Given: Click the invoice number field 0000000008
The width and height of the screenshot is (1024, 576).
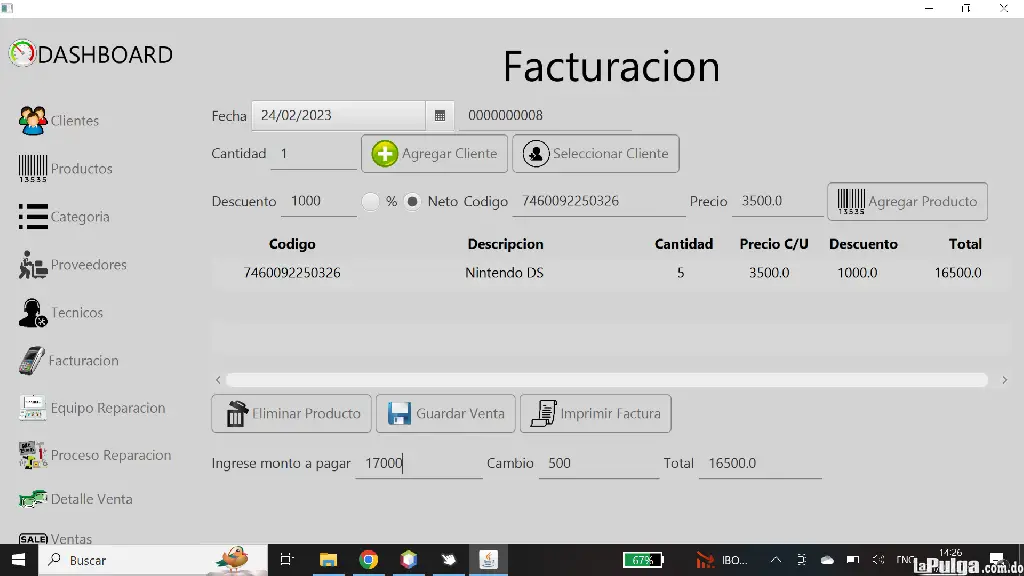Looking at the screenshot, I should point(545,116).
